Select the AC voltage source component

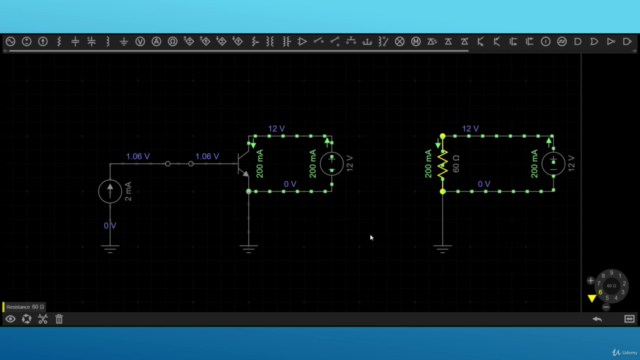11,42
